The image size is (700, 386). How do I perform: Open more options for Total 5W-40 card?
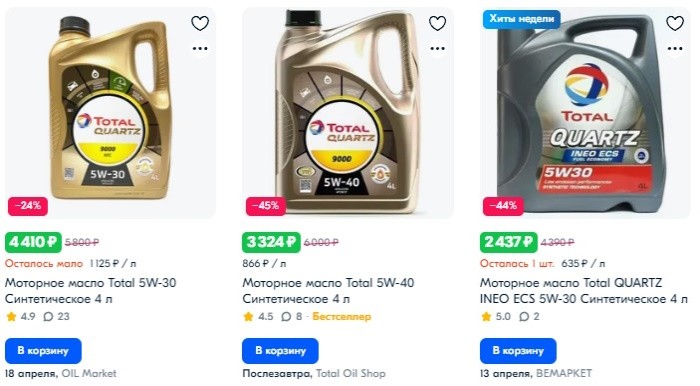click(438, 48)
